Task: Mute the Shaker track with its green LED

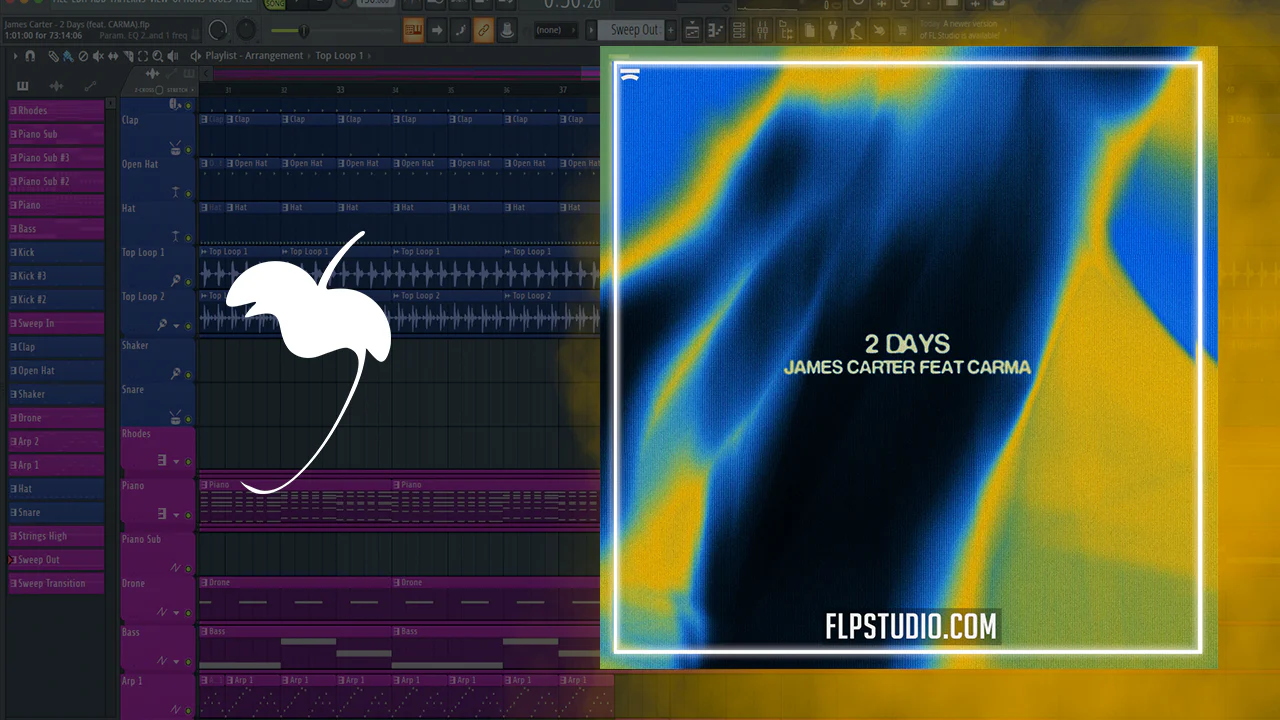Action: (x=188, y=375)
